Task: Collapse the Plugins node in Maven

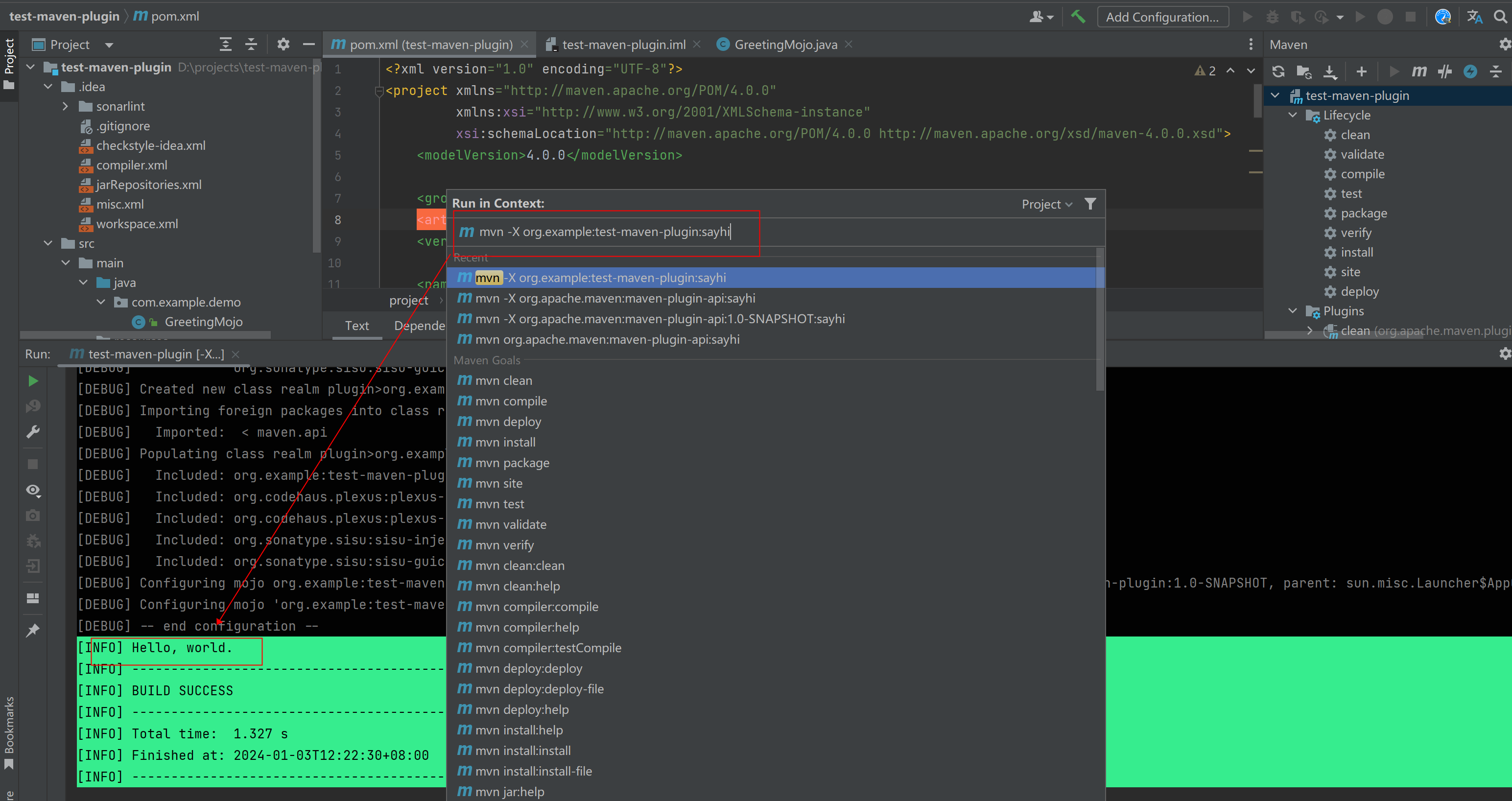Action: point(1293,311)
